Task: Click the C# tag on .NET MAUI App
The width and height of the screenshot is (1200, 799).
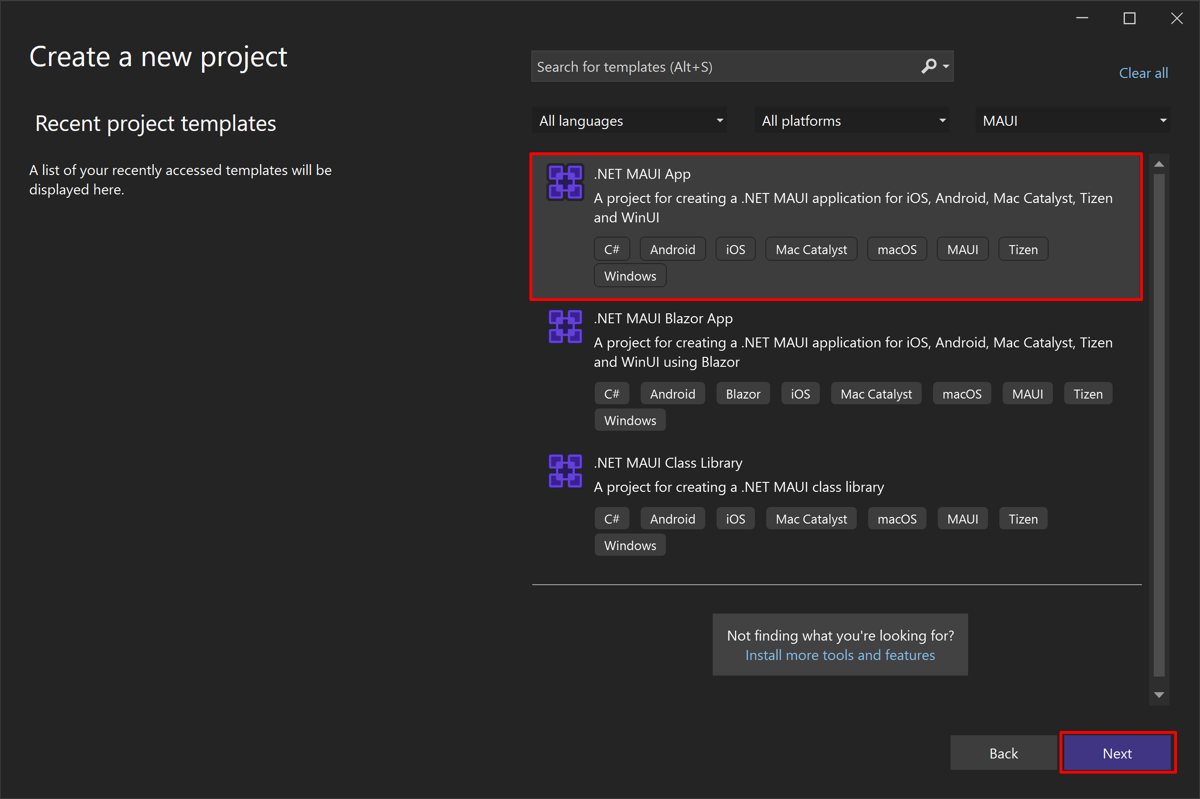Action: [611, 248]
